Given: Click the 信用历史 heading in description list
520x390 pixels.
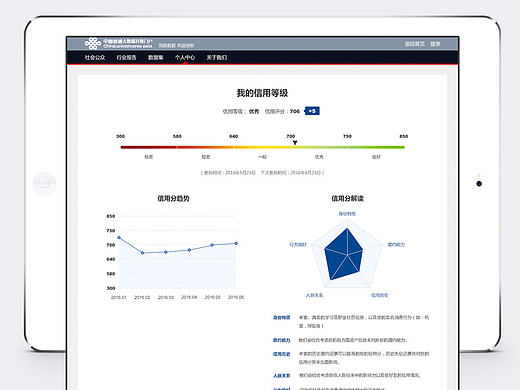Looking at the screenshot, I should [282, 354].
